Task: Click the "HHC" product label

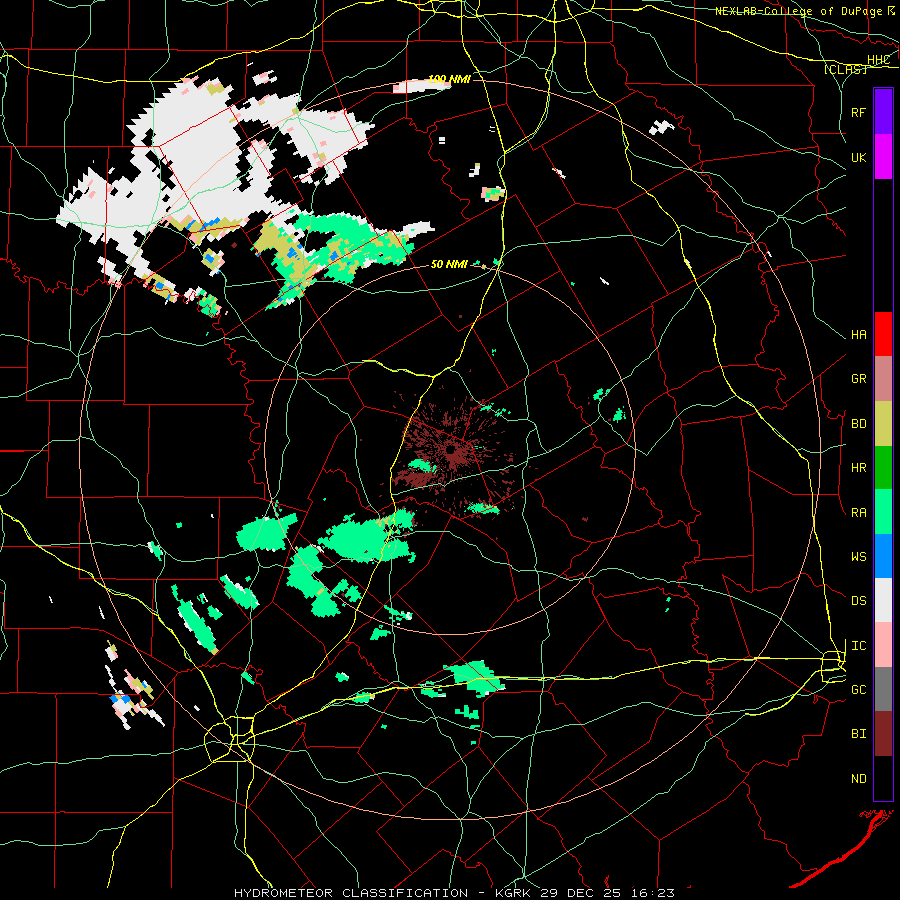Action: 878,60
